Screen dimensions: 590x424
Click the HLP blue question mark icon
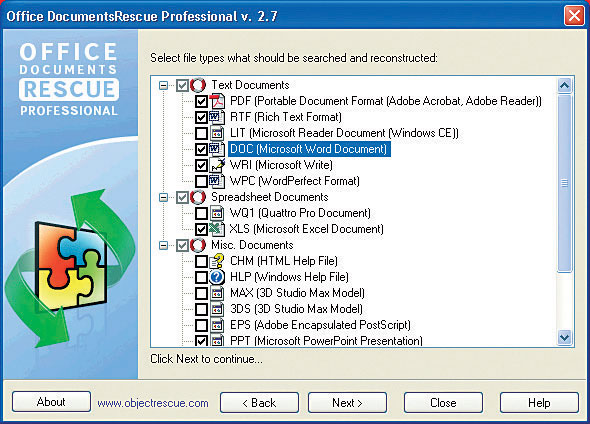(x=217, y=277)
